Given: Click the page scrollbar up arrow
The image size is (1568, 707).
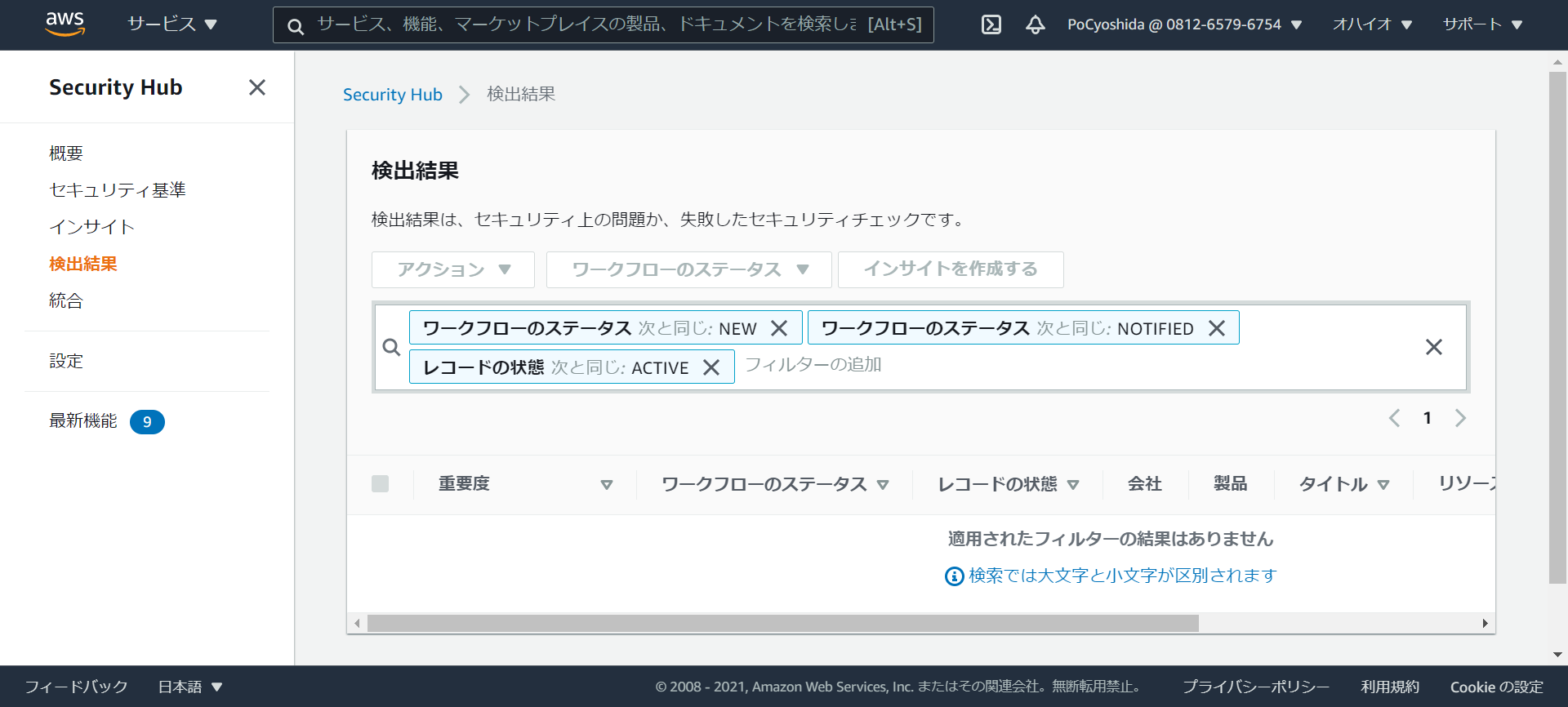Looking at the screenshot, I should [x=1558, y=62].
